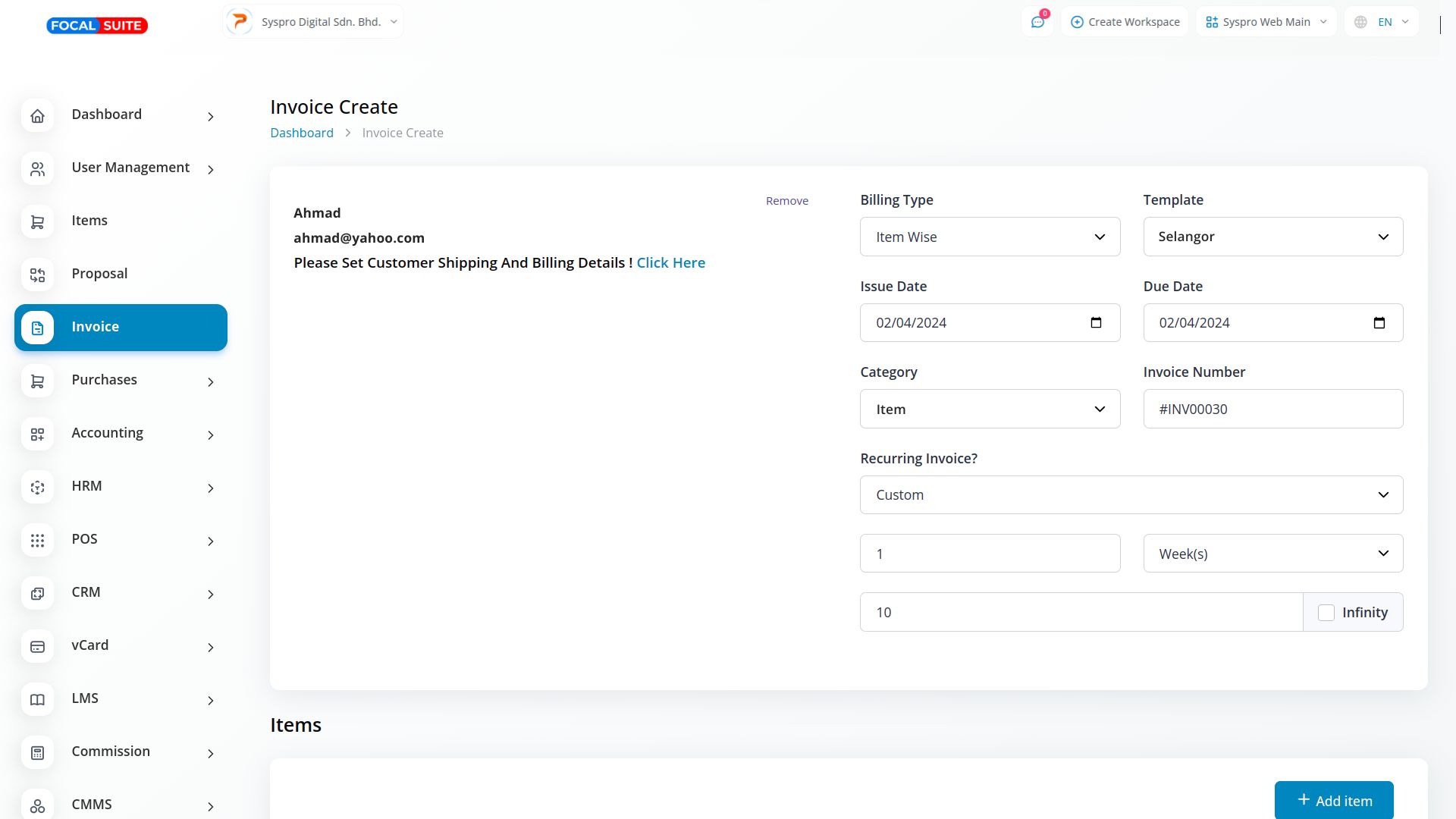Viewport: 1456px width, 819px height.
Task: Click the Remove customer link
Action: pos(786,201)
